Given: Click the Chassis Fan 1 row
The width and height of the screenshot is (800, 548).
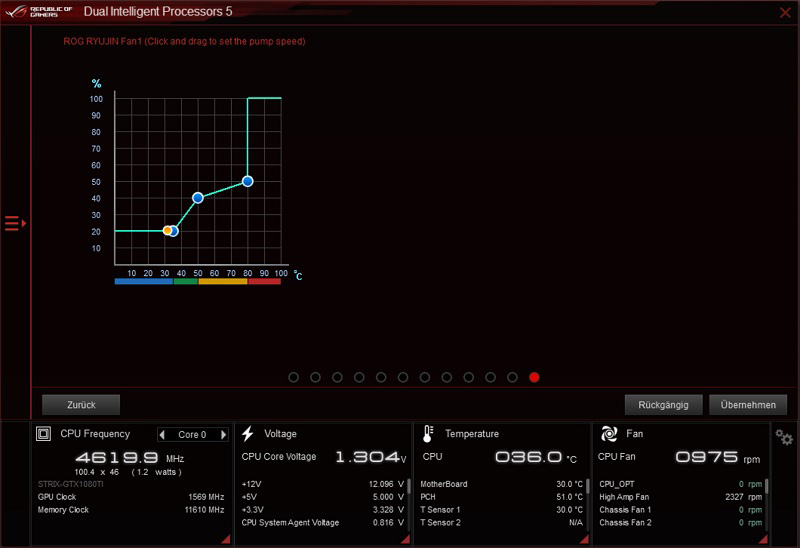Looking at the screenshot, I should point(681,510).
